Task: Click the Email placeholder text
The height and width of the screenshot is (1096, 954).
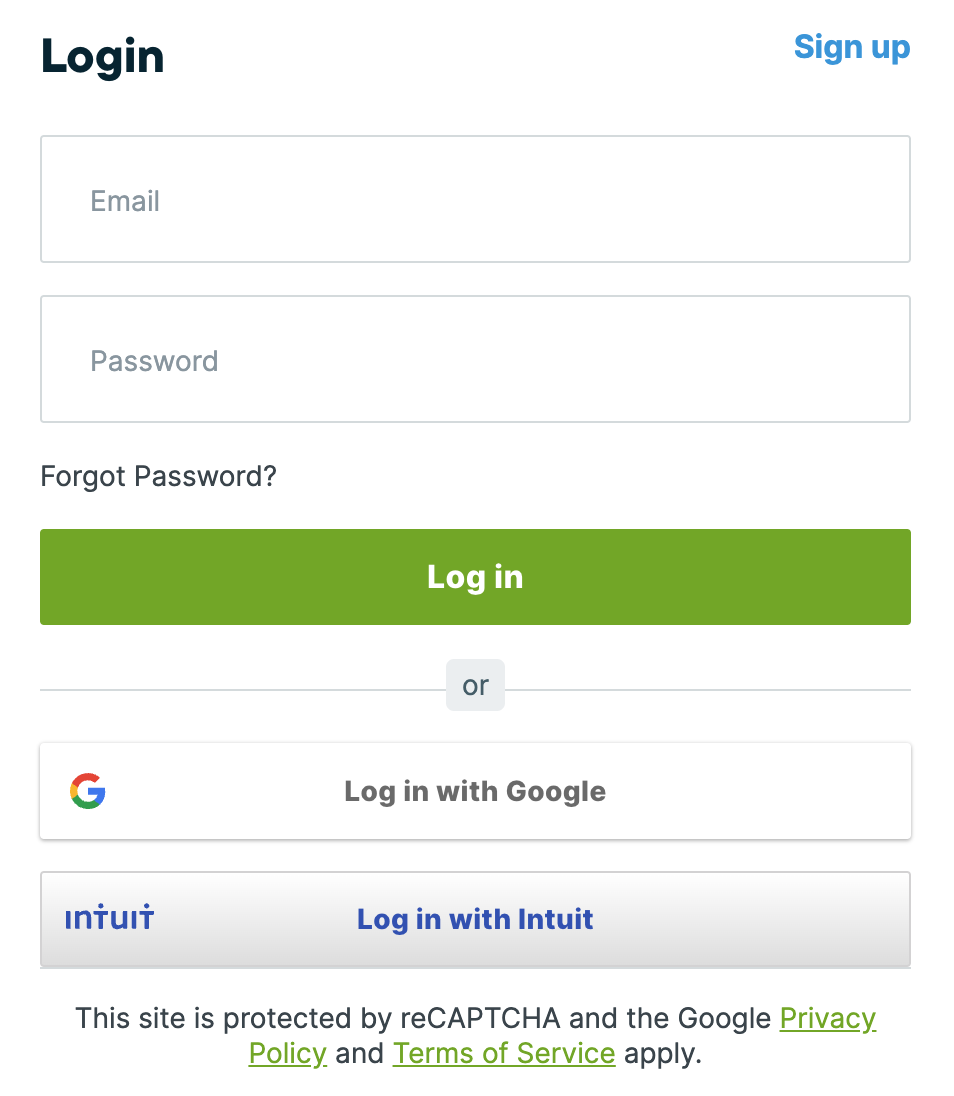Action: [125, 201]
